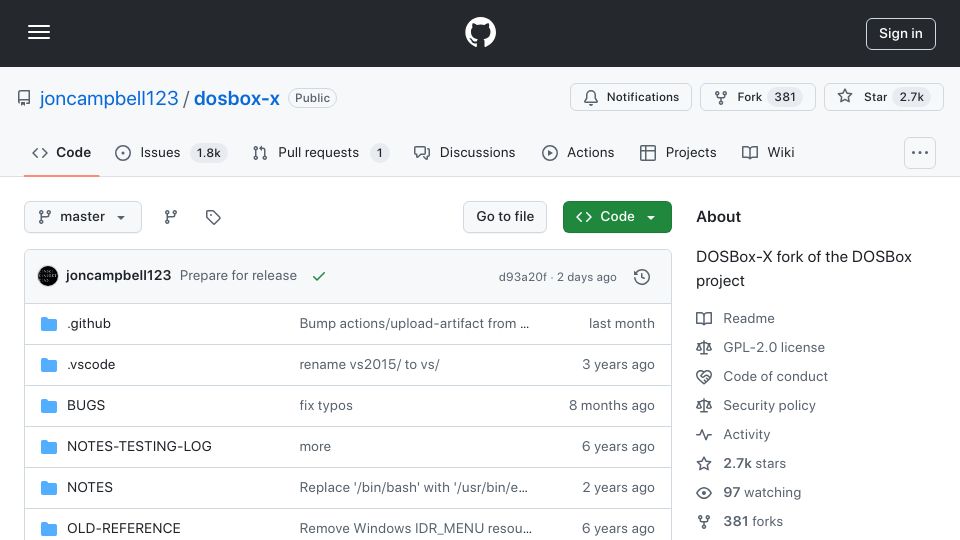Go to the Discussions tab
Viewport: 960px width, 540px height.
(x=465, y=152)
